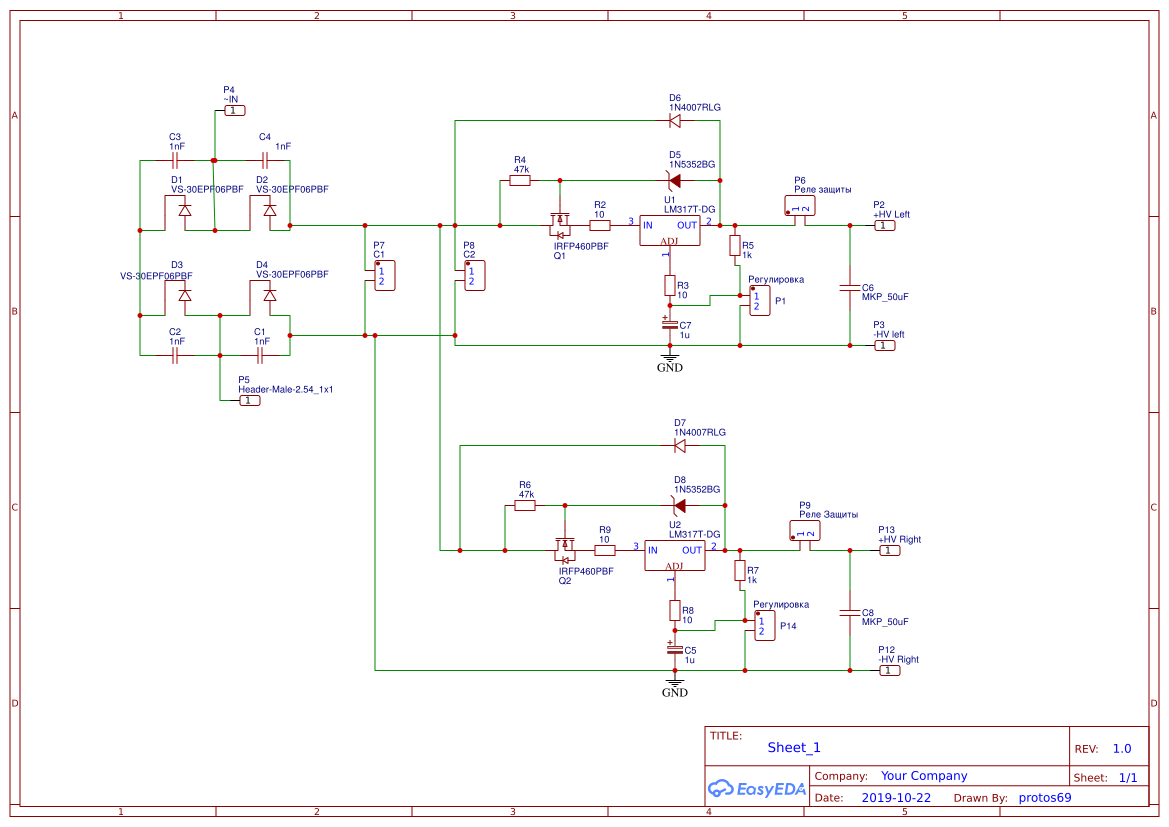Select the P12 -HV Right connector pin

click(889, 670)
